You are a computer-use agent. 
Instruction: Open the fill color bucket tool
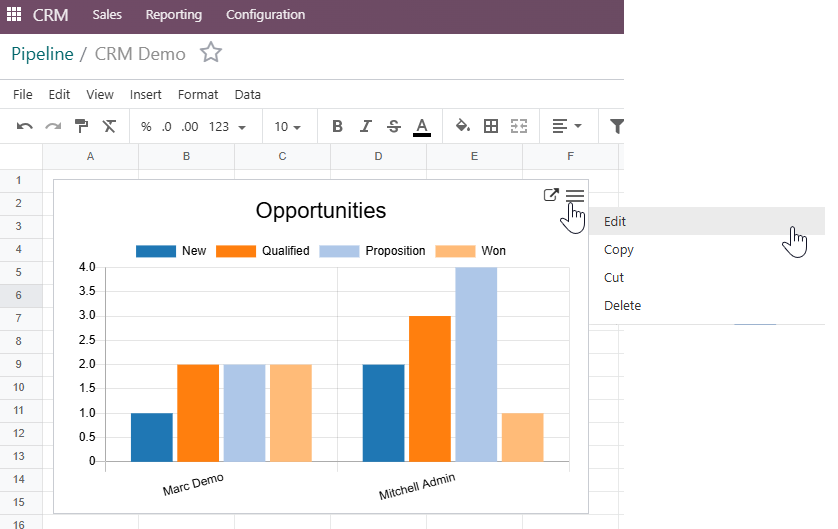[x=462, y=127]
